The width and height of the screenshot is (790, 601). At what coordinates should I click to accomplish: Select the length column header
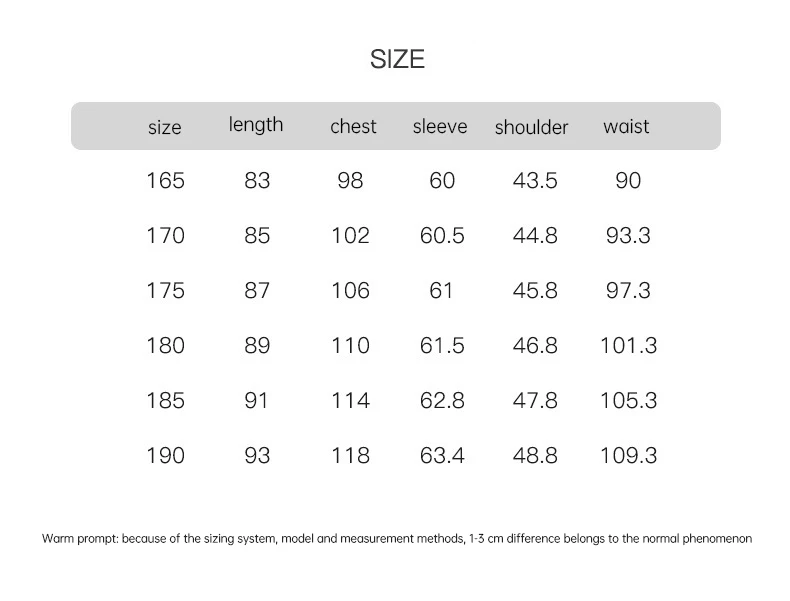tap(256, 125)
